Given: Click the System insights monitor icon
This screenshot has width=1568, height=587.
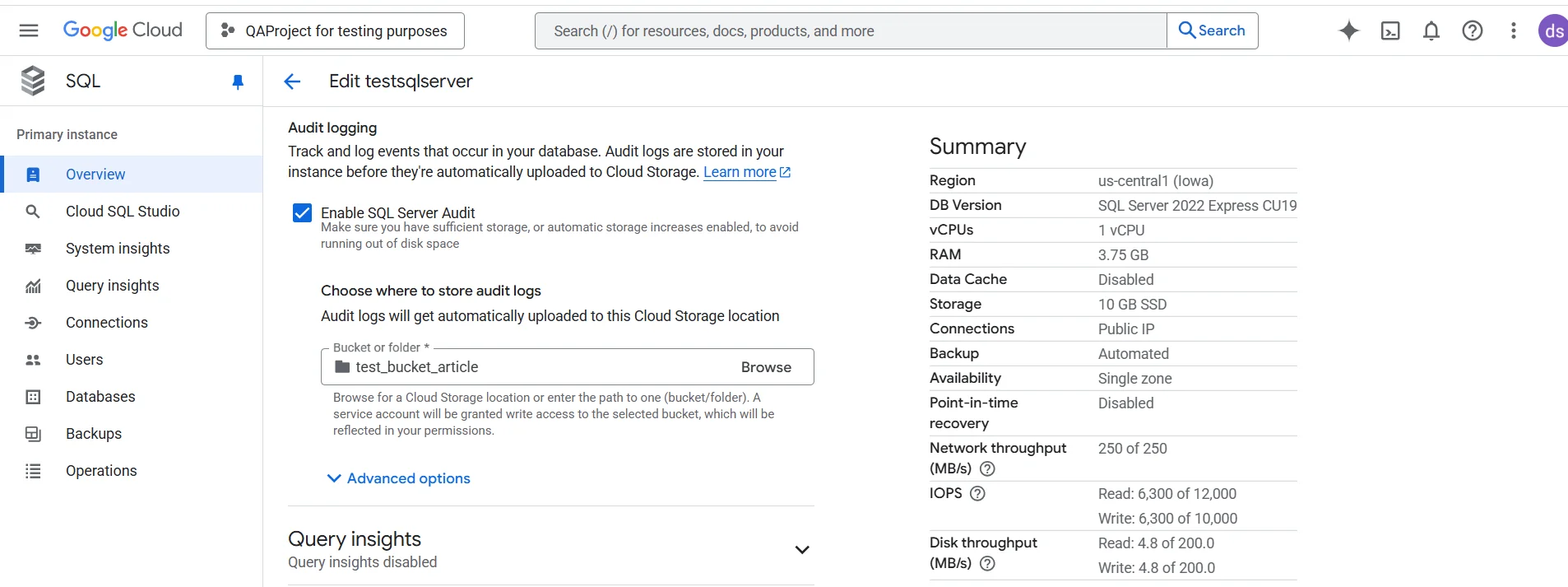Looking at the screenshot, I should (x=33, y=249).
